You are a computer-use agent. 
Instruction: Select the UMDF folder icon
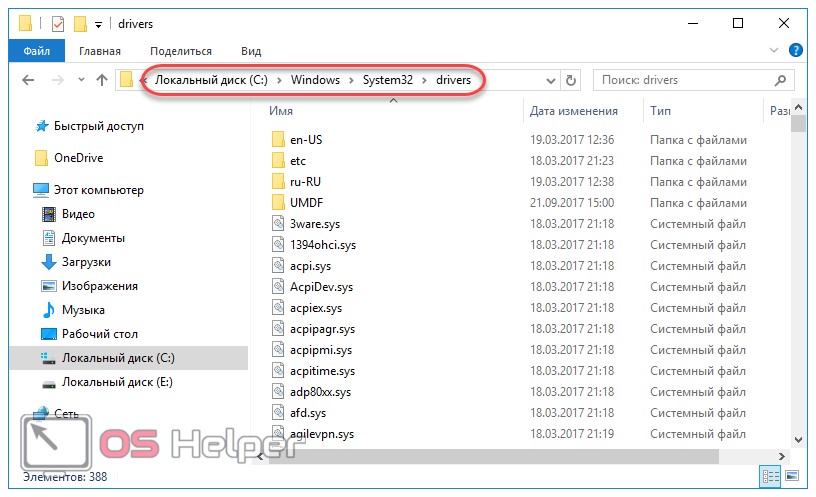278,202
